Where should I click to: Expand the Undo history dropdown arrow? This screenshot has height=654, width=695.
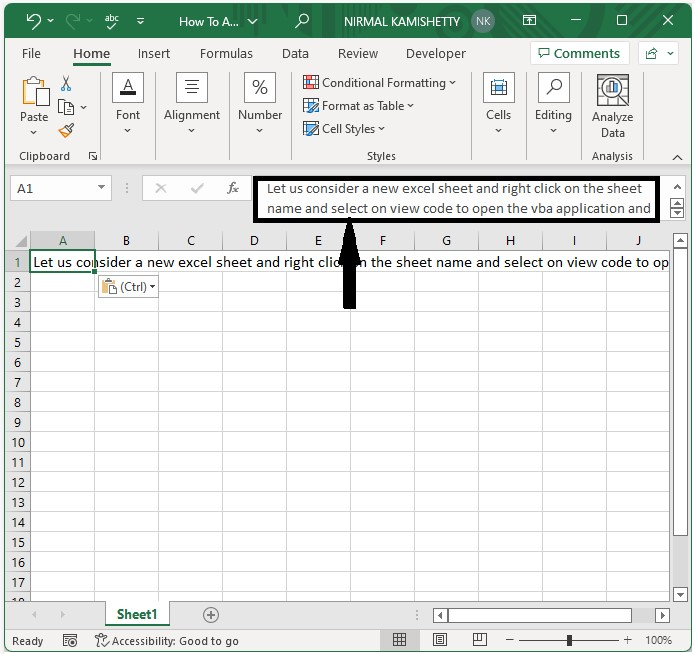coord(51,20)
